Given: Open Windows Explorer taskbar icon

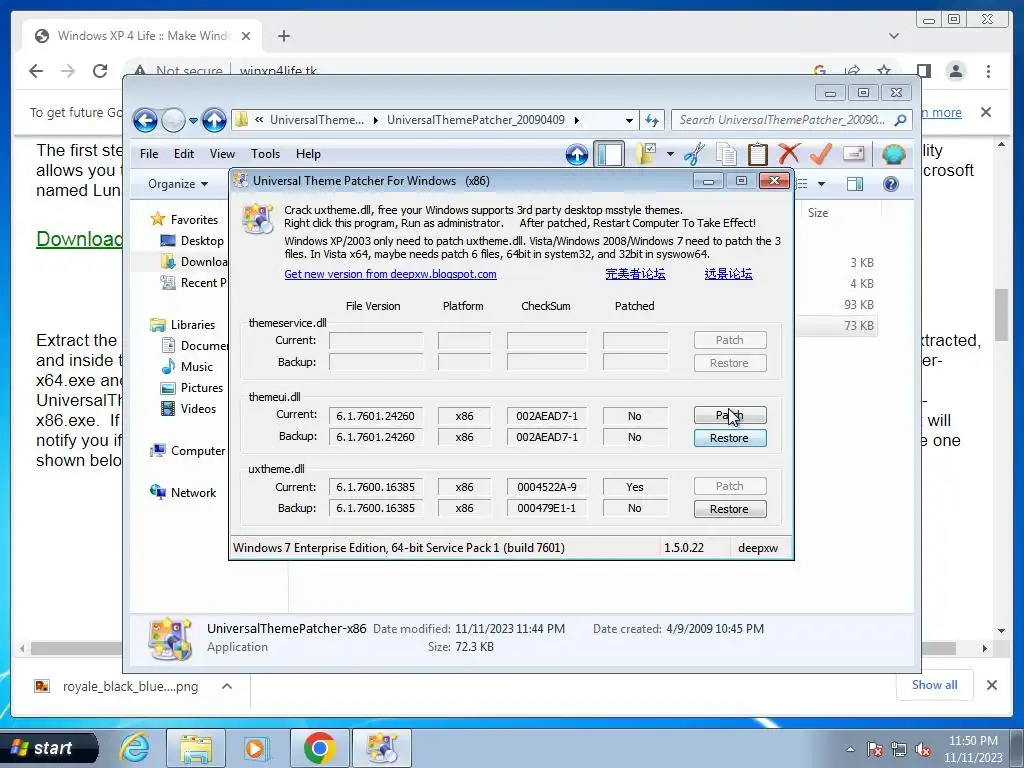Looking at the screenshot, I should click(x=196, y=748).
